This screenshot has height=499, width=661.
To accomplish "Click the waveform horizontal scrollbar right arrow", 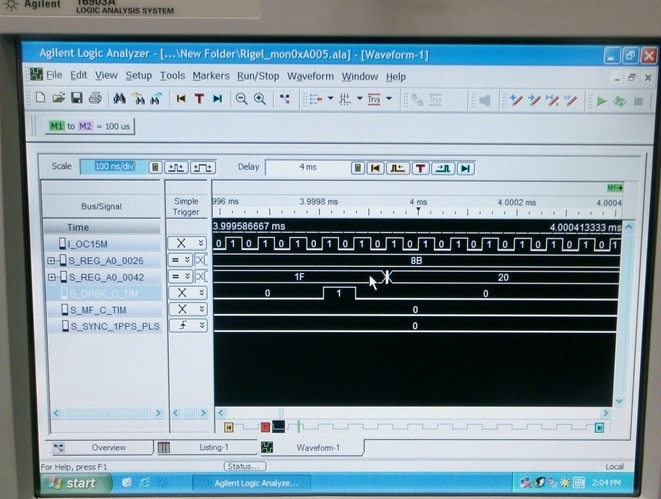I will pyautogui.click(x=605, y=413).
